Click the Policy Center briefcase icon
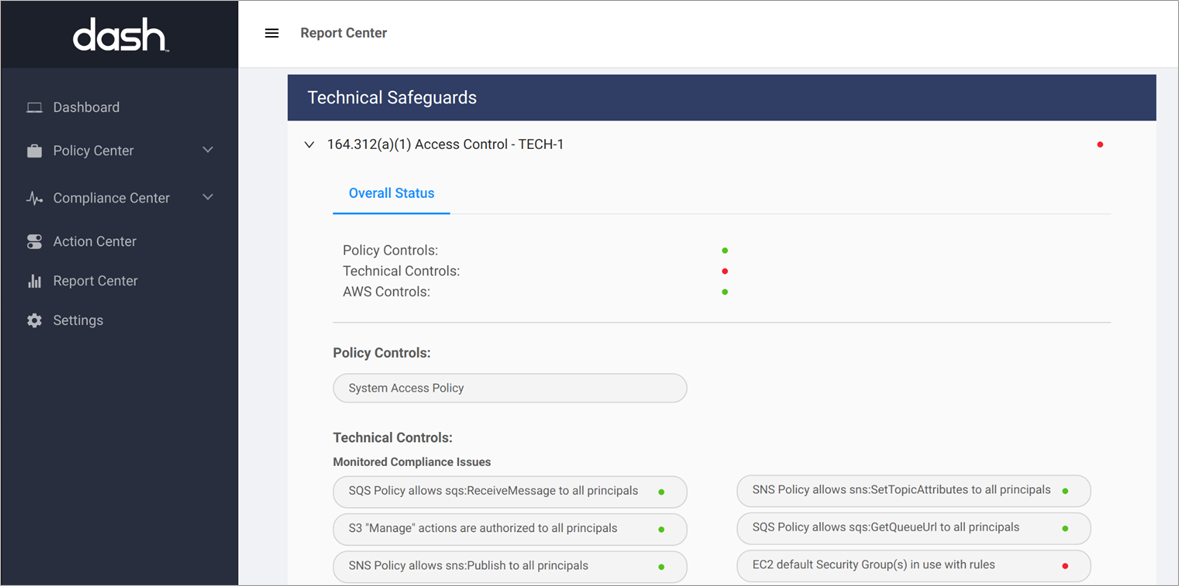 (x=35, y=151)
